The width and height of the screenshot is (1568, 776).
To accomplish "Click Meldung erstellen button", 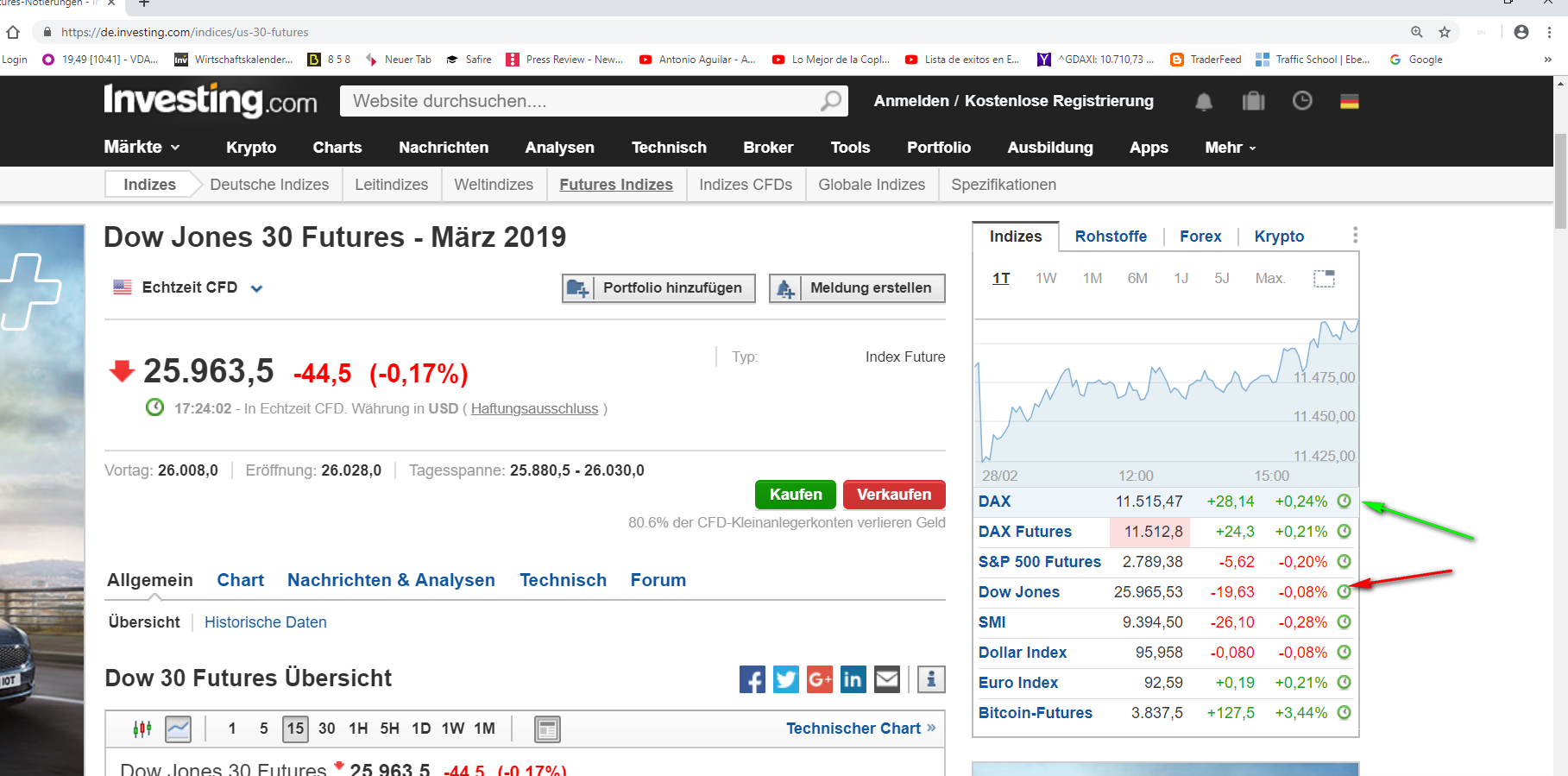I will 857,288.
